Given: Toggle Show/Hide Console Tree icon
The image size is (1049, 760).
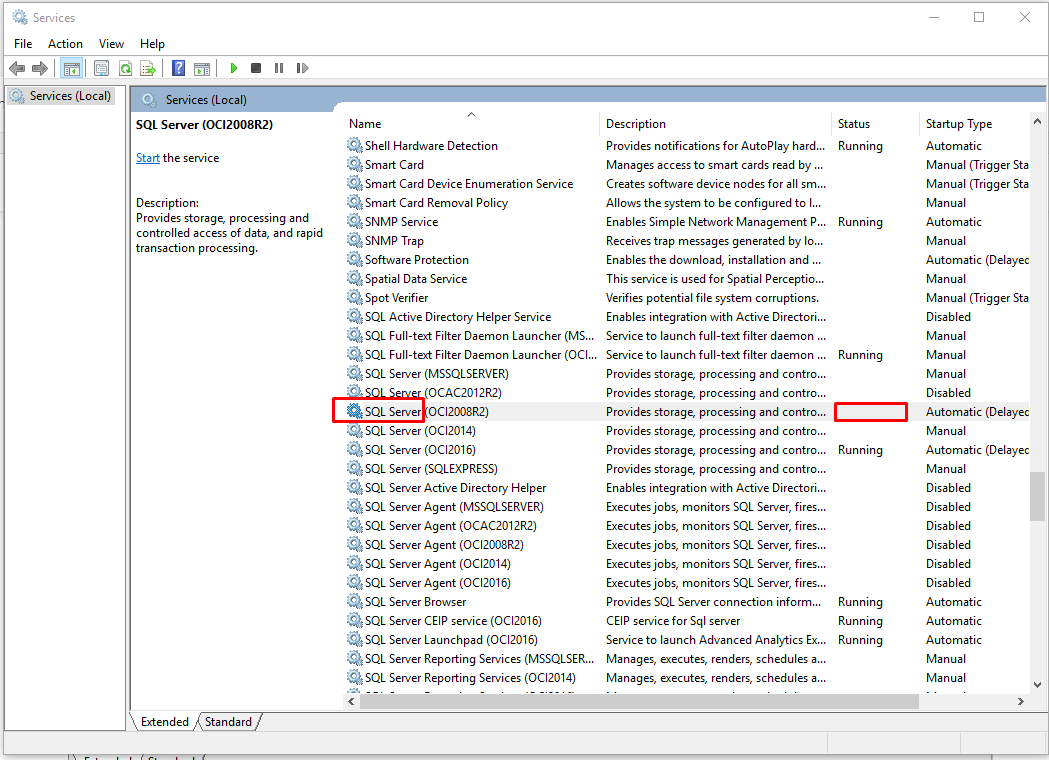Looking at the screenshot, I should click(72, 68).
